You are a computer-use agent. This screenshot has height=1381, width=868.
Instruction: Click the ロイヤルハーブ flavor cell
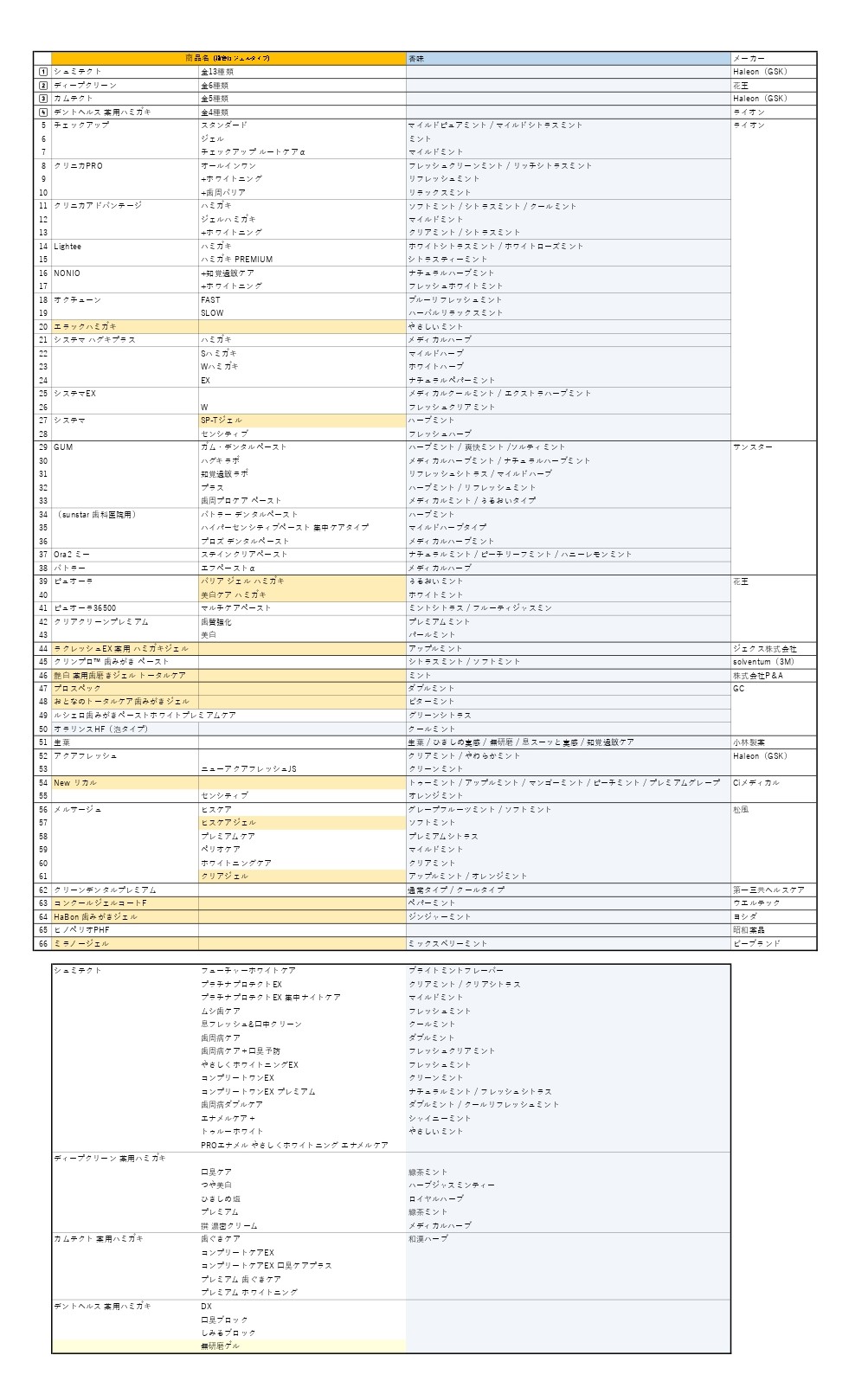(x=569, y=1199)
